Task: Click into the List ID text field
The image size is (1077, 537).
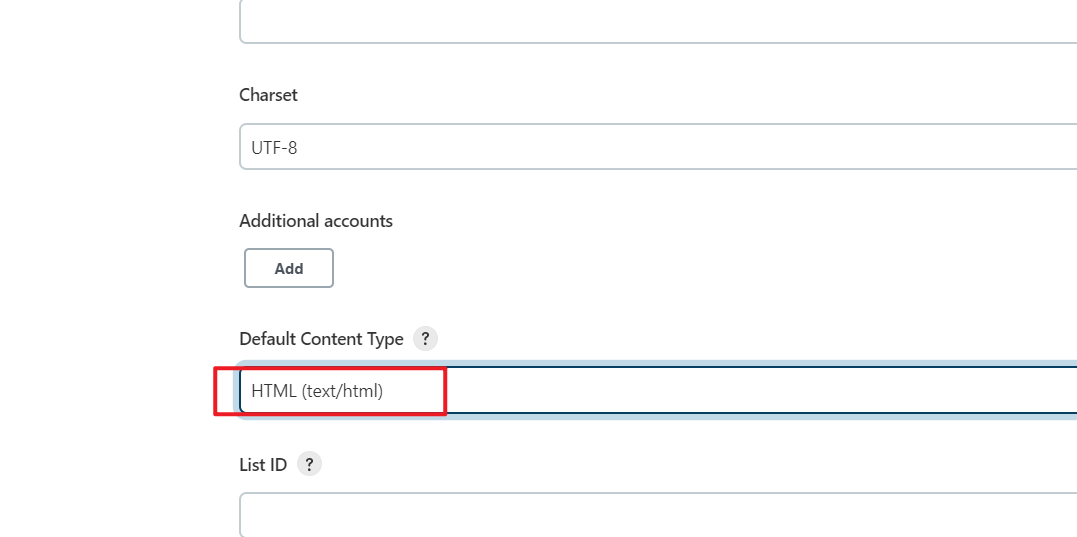Action: [658, 514]
